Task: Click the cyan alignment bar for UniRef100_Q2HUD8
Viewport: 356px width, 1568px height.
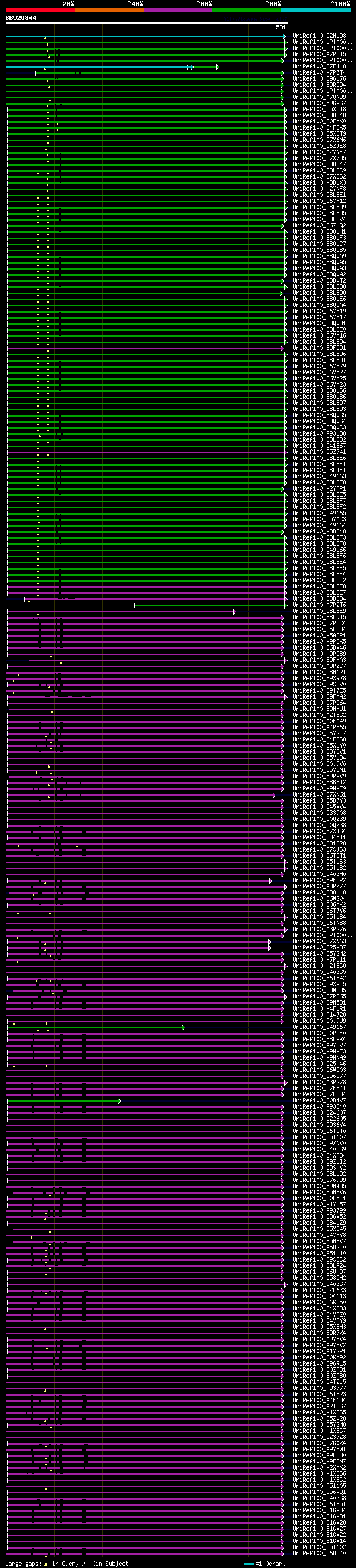Action: tap(145, 37)
